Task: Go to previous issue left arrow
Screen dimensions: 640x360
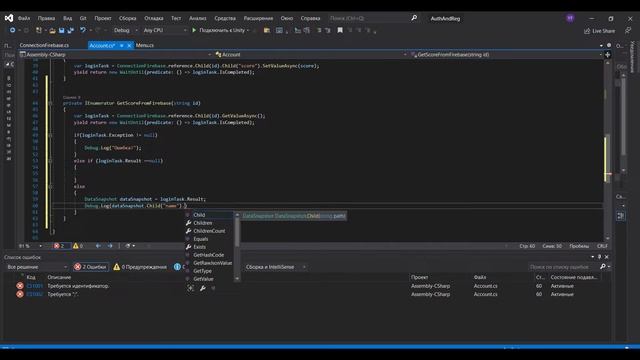Action: point(98,246)
